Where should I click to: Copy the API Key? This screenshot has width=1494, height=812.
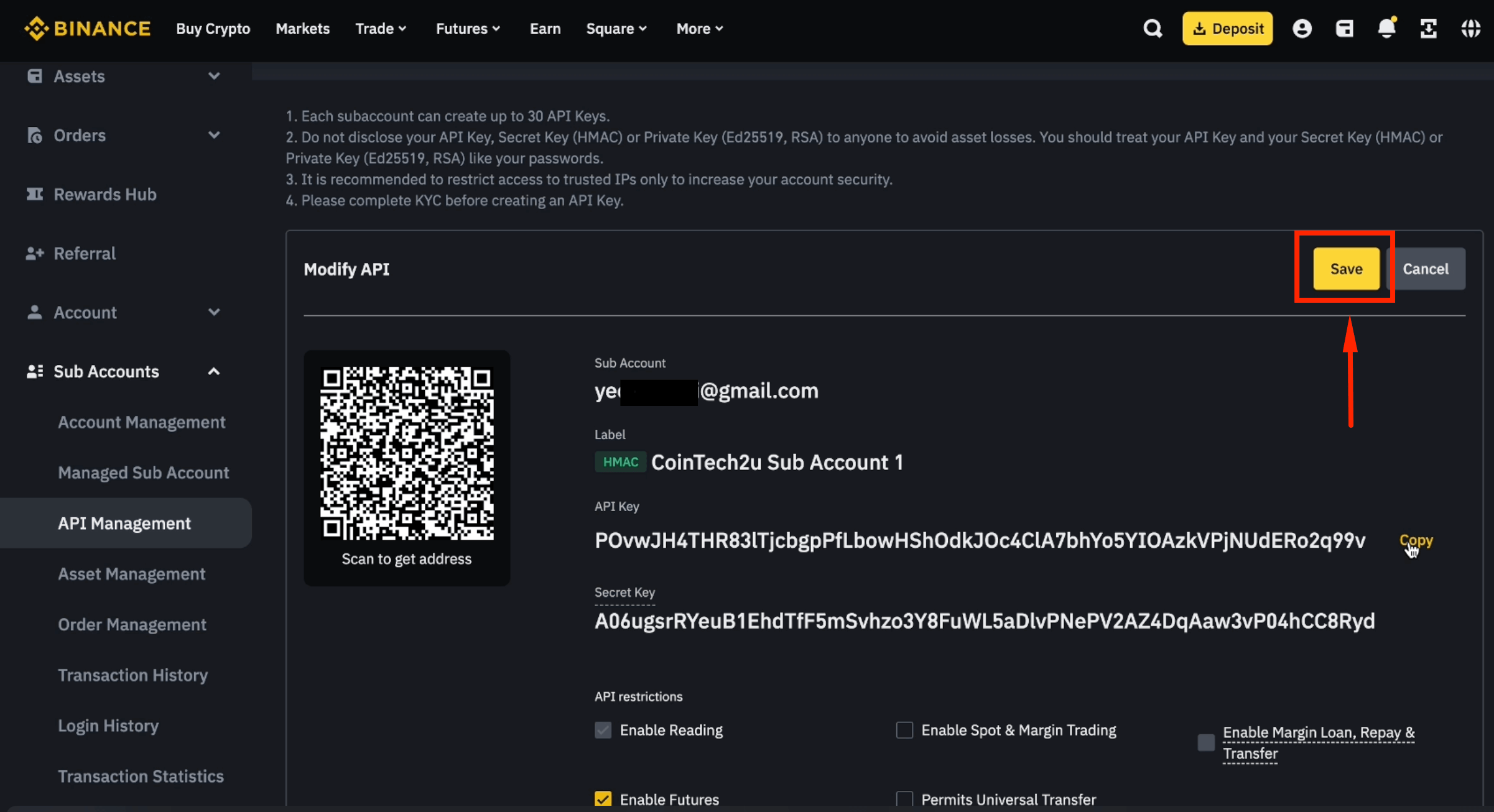click(x=1416, y=541)
